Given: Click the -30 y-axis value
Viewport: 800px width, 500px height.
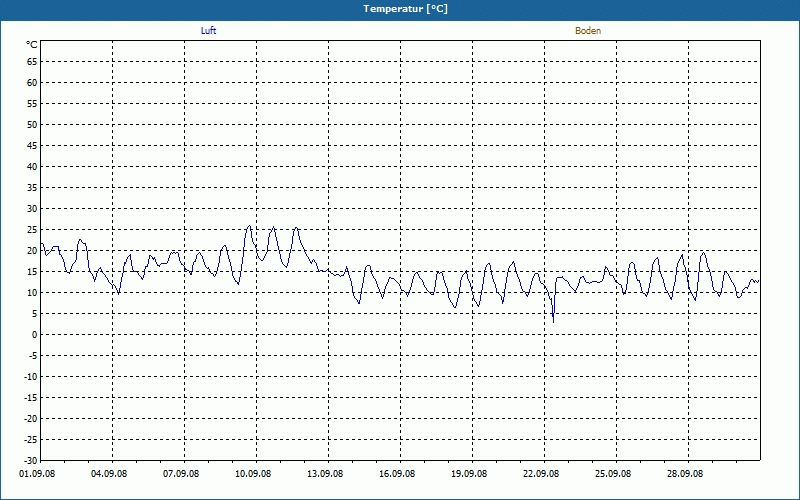Looking at the screenshot, I should 31,460.
